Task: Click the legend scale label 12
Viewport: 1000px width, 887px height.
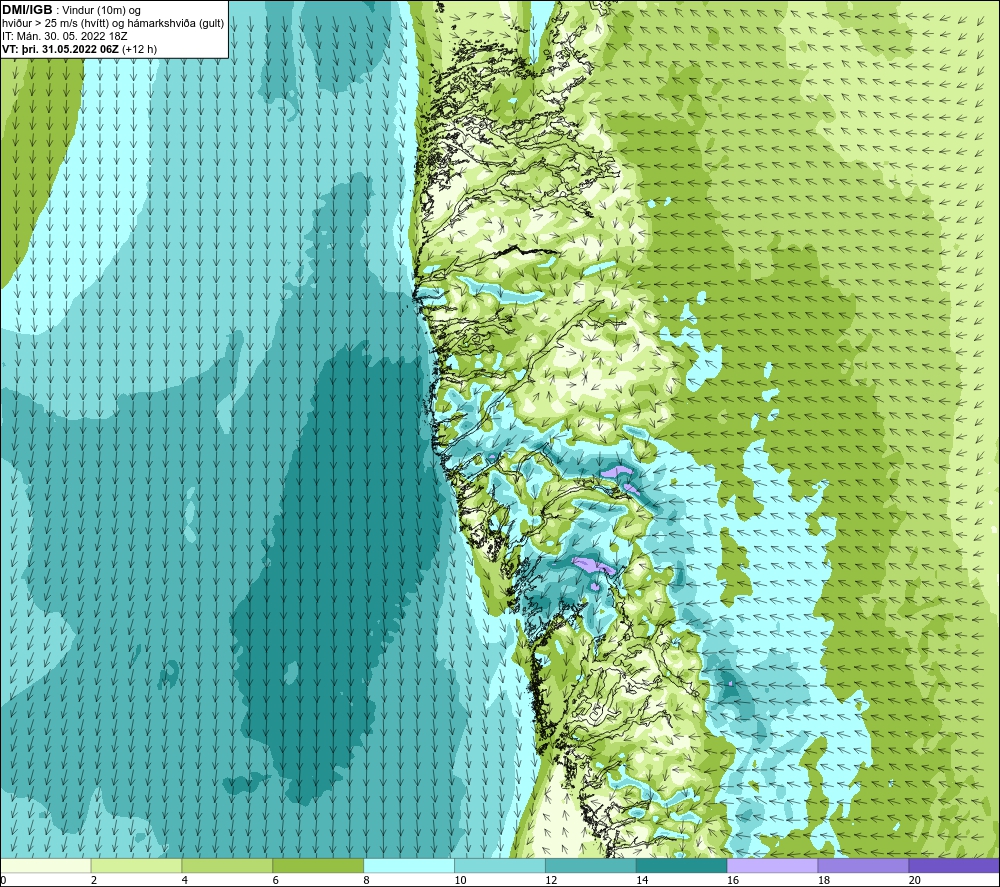Action: 551,880
